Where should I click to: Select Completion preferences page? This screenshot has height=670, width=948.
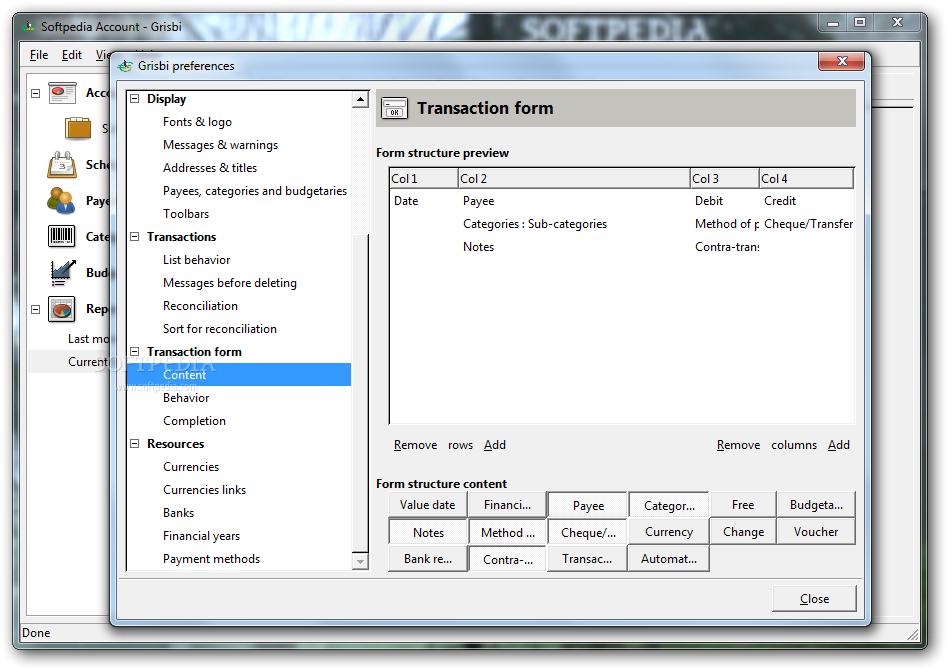194,420
